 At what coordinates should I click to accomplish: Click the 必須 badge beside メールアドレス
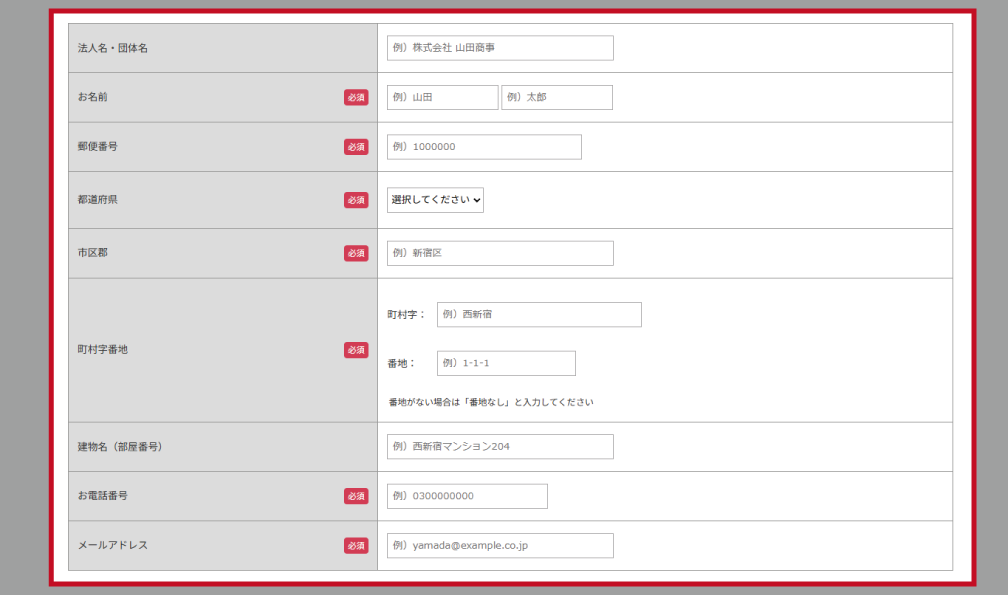356,545
